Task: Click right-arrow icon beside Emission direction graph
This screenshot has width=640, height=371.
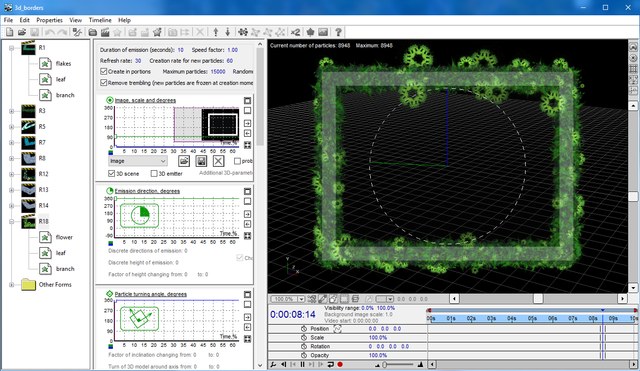Action: [x=247, y=214]
